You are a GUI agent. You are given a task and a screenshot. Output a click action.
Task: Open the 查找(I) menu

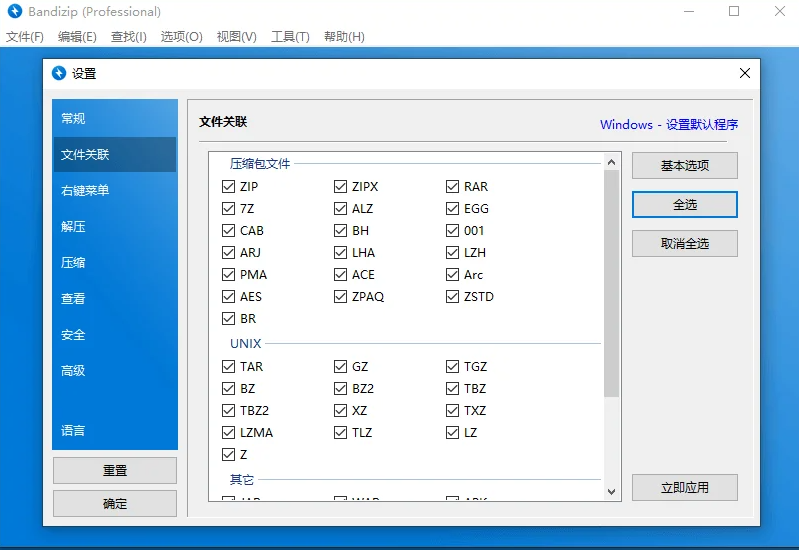coord(128,37)
